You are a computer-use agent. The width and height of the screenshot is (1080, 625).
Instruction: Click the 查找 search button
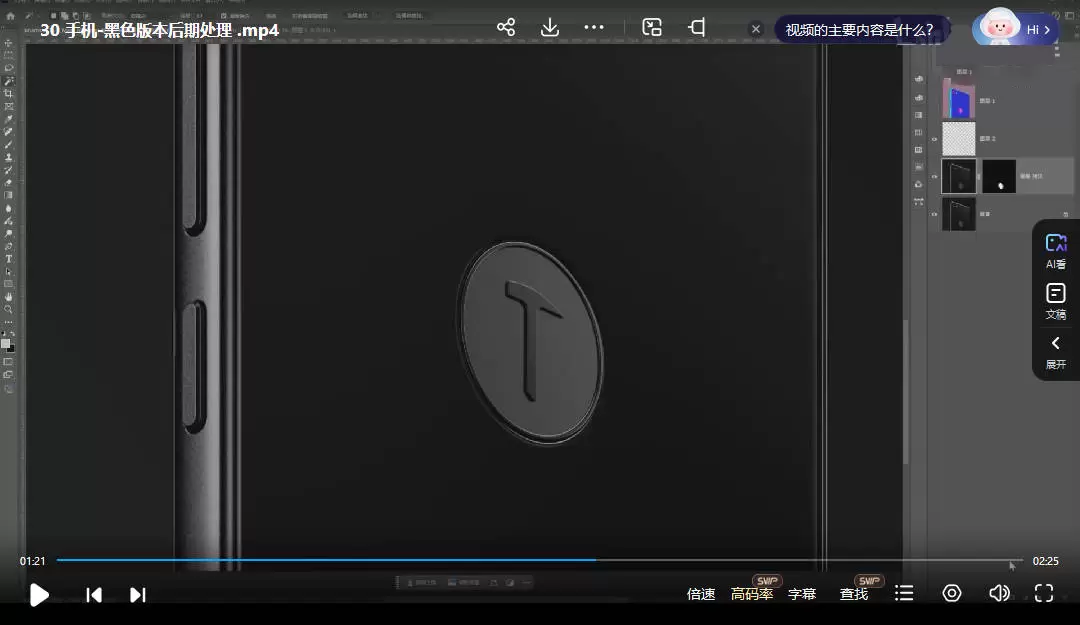[x=854, y=594]
